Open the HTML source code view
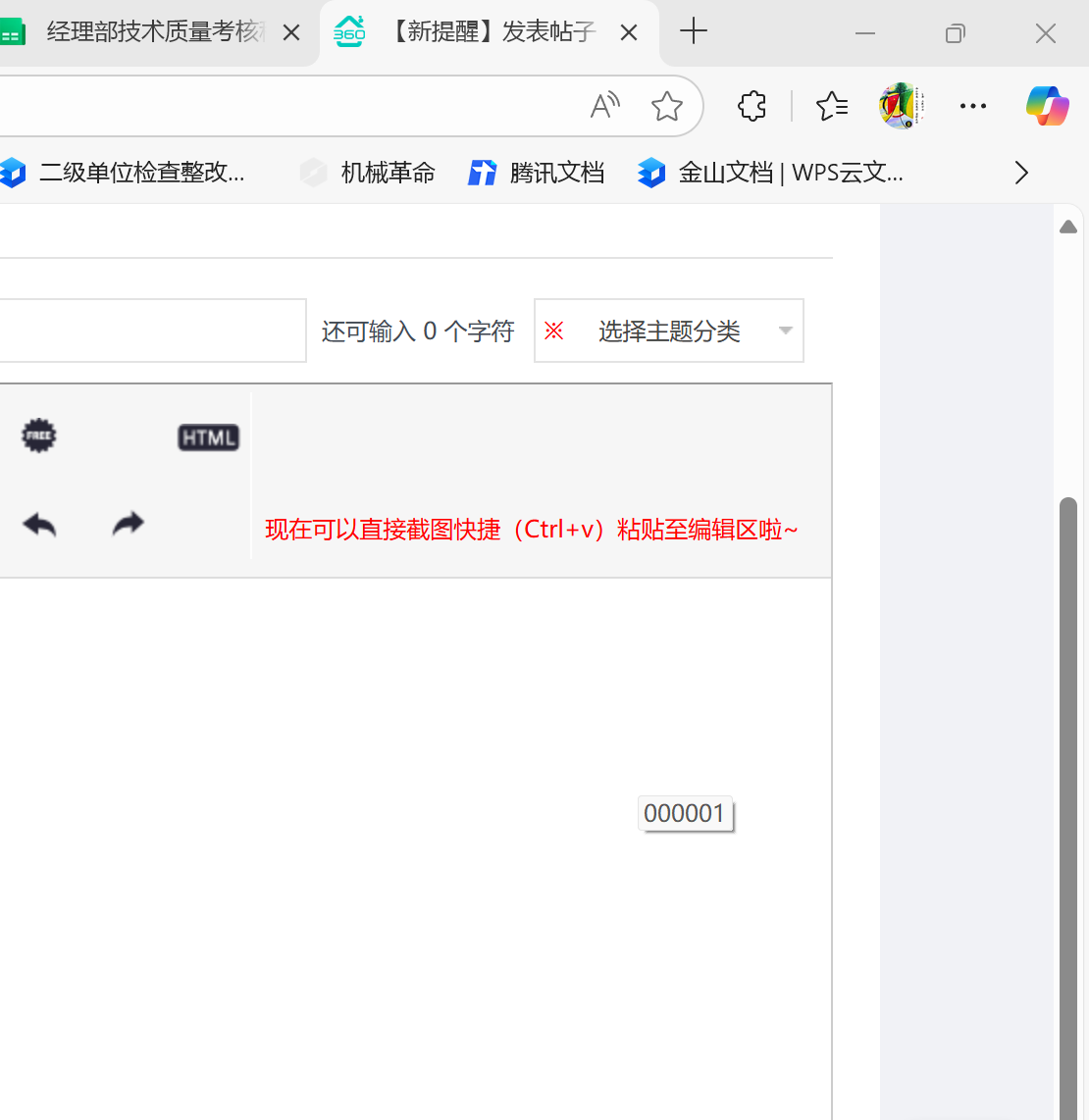Screen dimensions: 1089x1120 point(208,436)
